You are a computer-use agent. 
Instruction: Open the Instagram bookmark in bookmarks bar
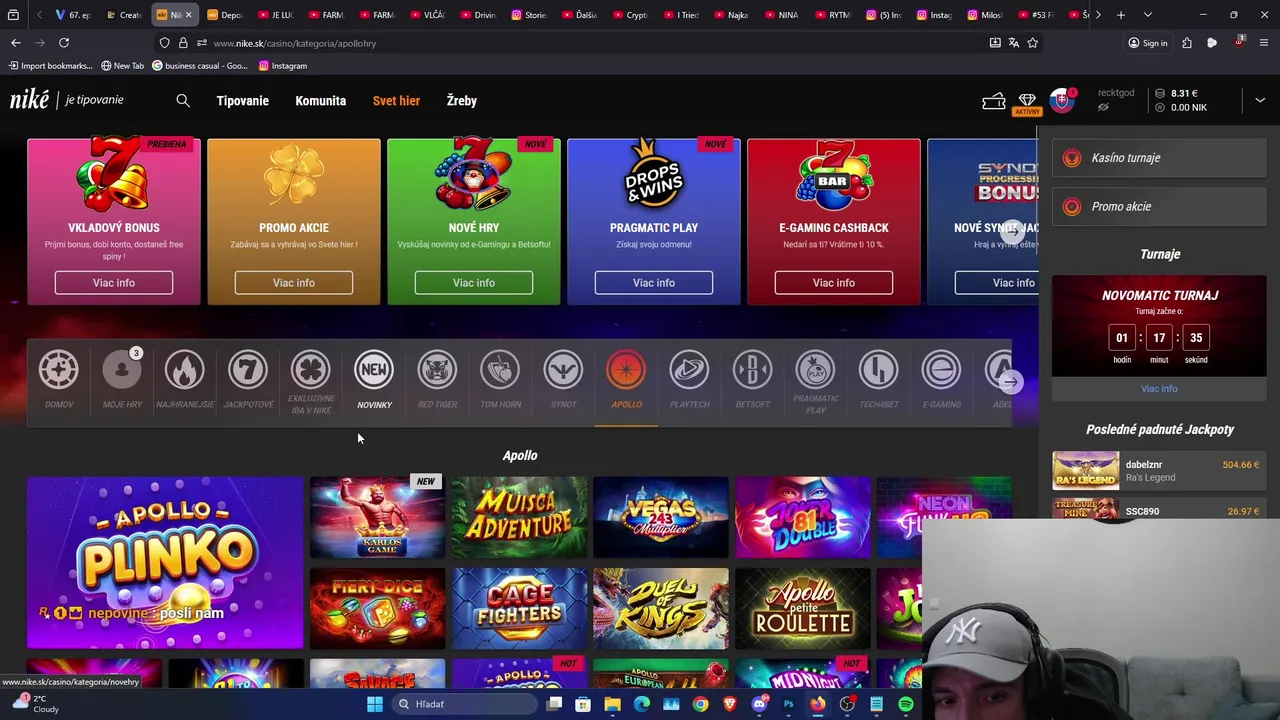point(283,66)
